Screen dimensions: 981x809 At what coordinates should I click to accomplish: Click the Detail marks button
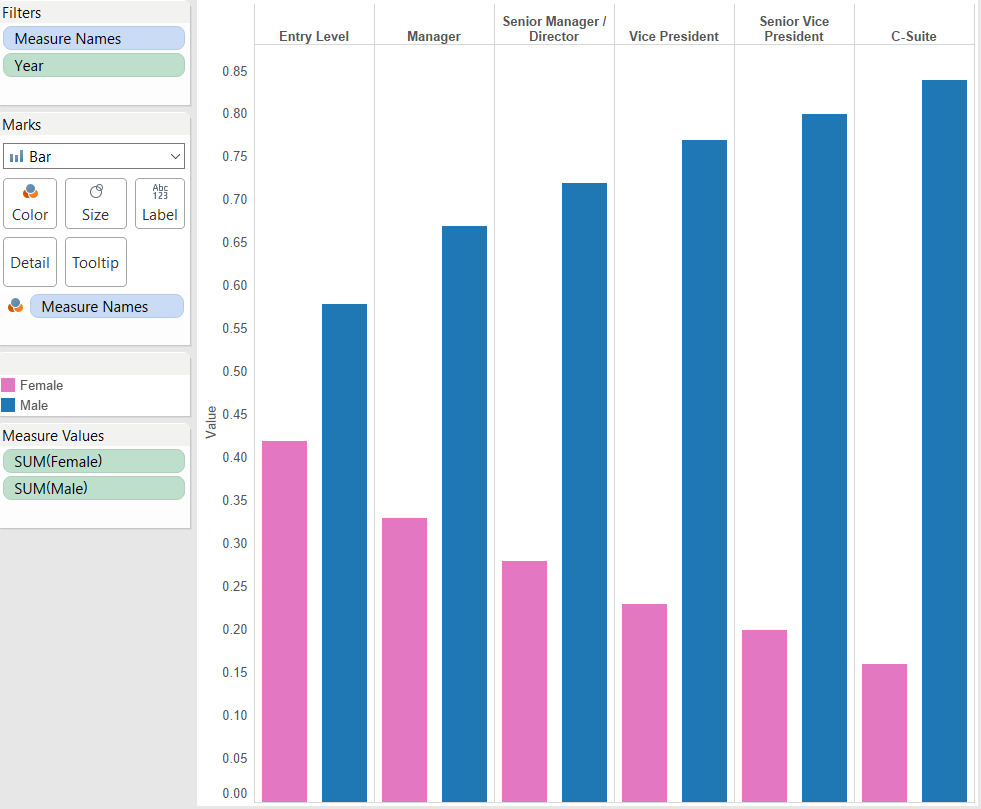coord(30,262)
